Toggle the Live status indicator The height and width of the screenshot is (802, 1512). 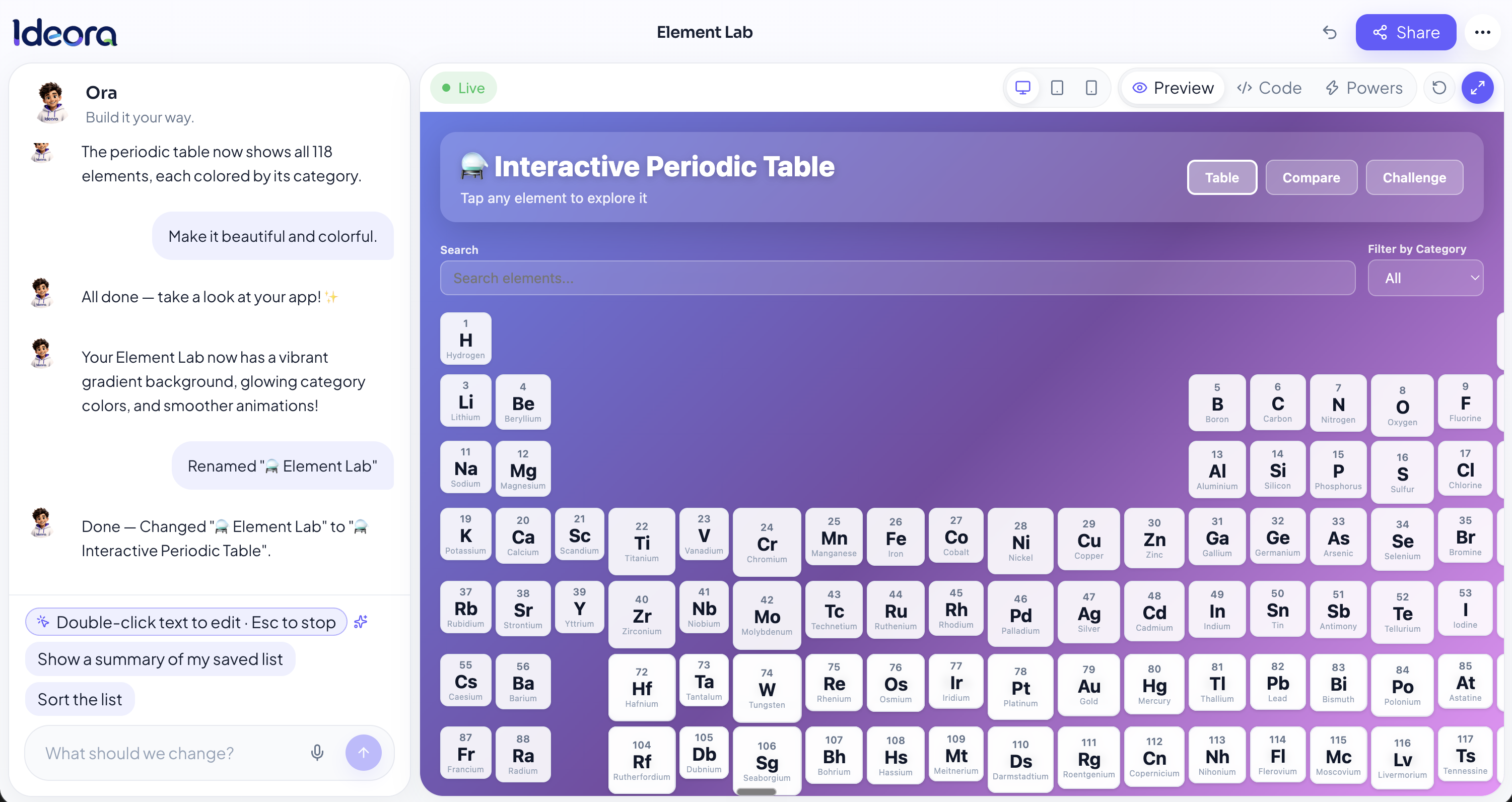point(463,88)
